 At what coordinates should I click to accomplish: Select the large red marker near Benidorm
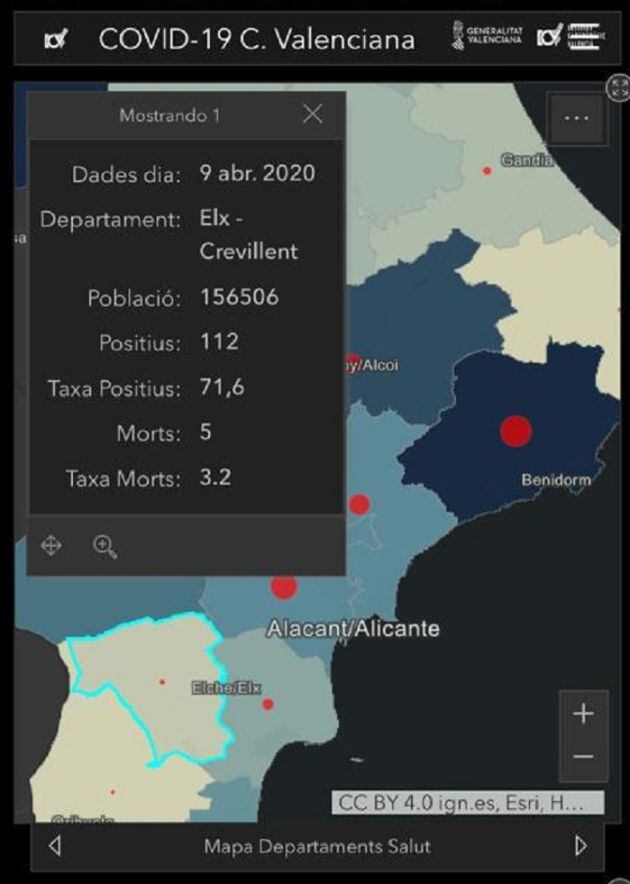click(x=515, y=431)
